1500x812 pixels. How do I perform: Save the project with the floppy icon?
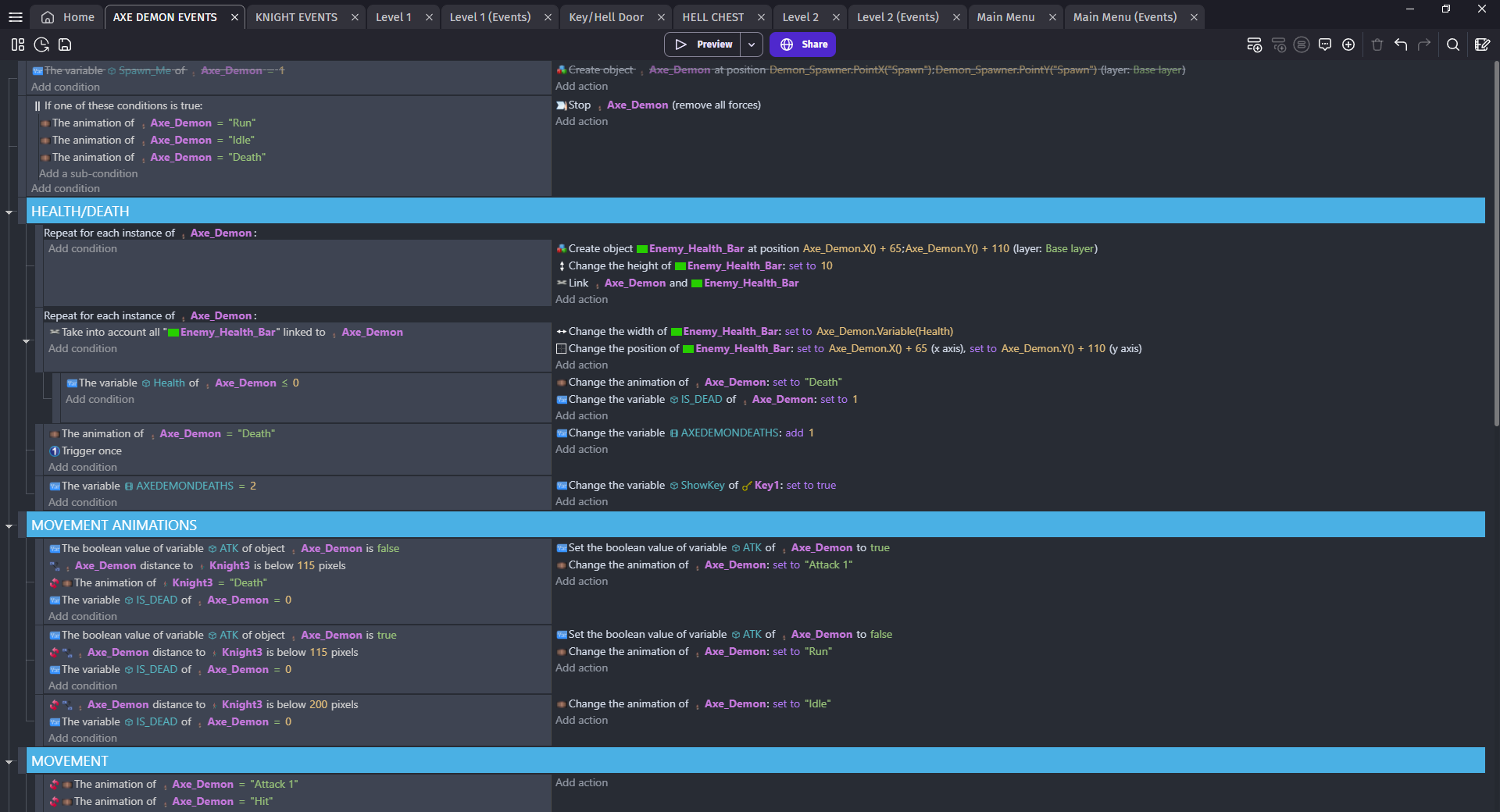click(x=65, y=45)
